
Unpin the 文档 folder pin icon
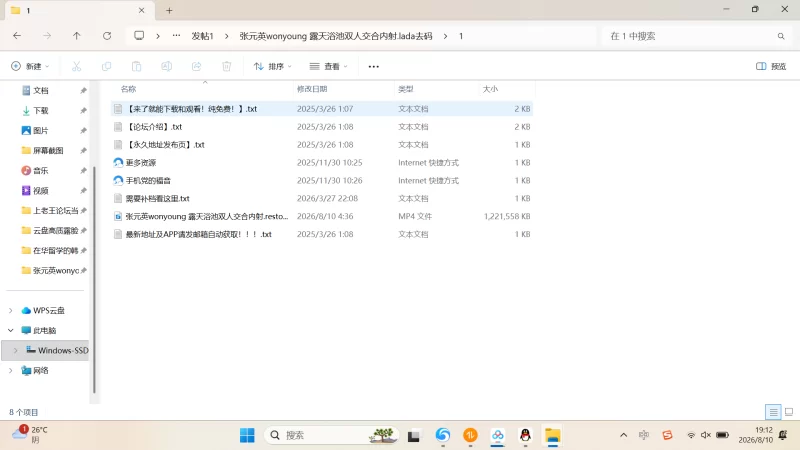[x=83, y=90]
